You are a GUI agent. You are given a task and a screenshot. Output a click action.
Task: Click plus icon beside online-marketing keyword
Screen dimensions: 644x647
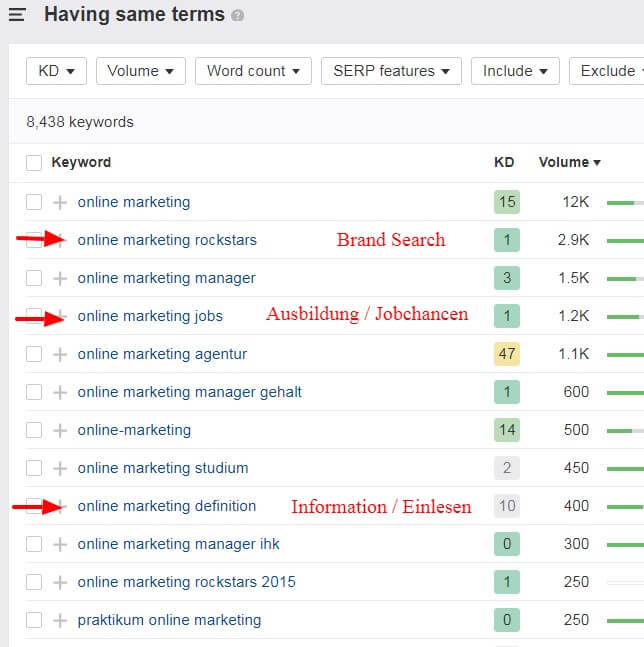(x=60, y=430)
